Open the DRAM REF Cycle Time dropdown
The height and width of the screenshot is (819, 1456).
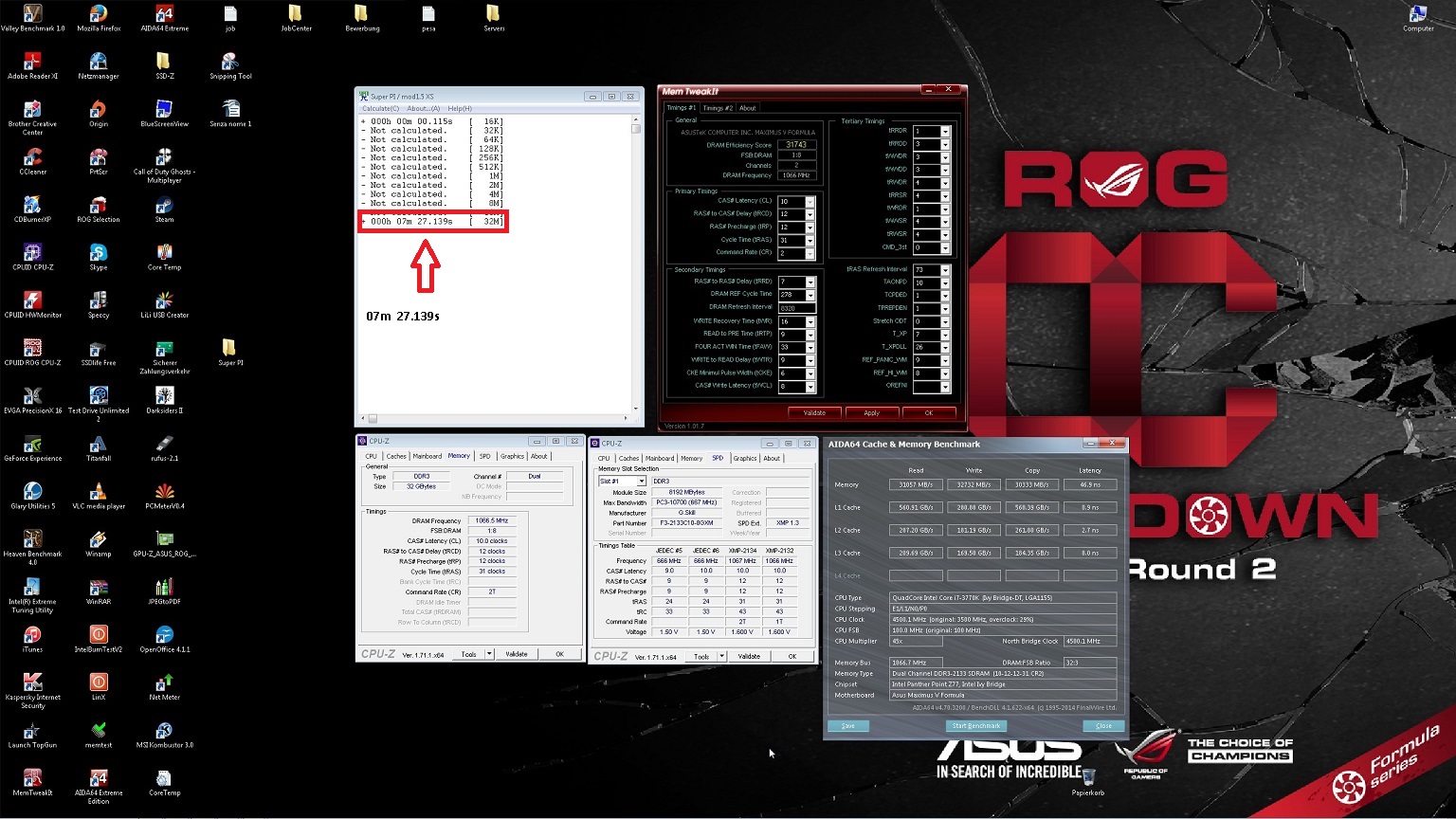810,295
